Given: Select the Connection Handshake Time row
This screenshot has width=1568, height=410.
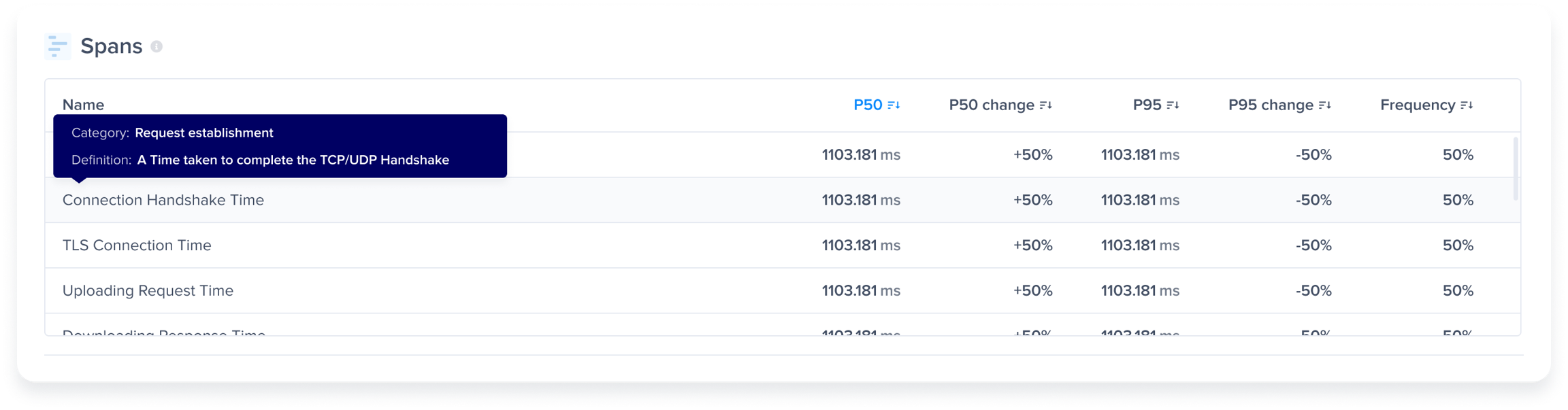Looking at the screenshot, I should [x=163, y=200].
